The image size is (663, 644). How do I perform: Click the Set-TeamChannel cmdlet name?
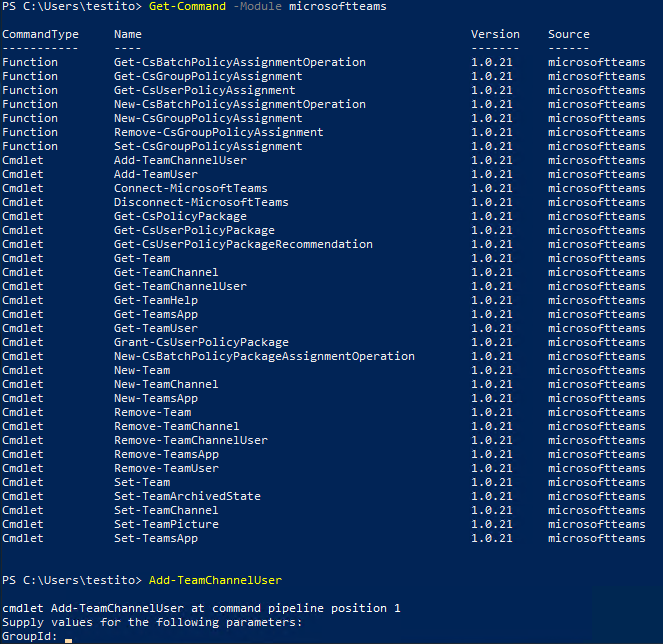coord(166,510)
